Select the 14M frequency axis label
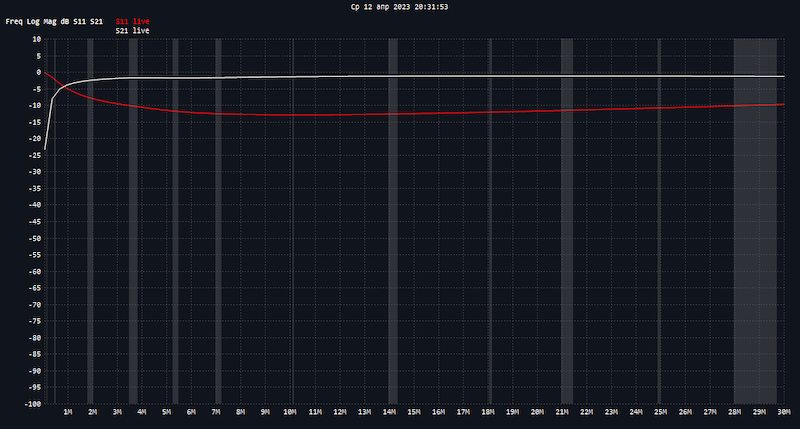The image size is (800, 429). (x=388, y=412)
